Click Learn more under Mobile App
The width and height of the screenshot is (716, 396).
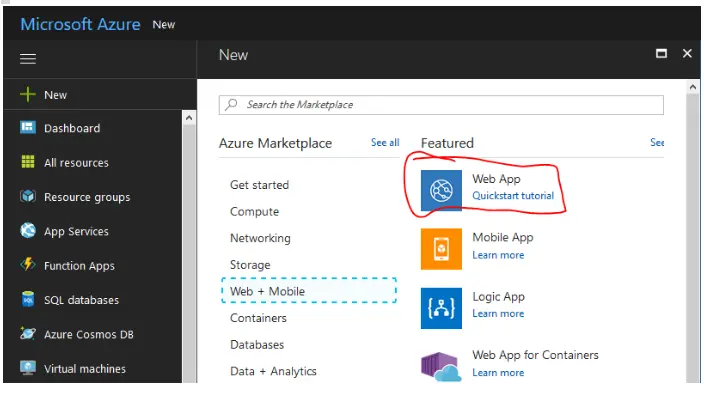[498, 255]
